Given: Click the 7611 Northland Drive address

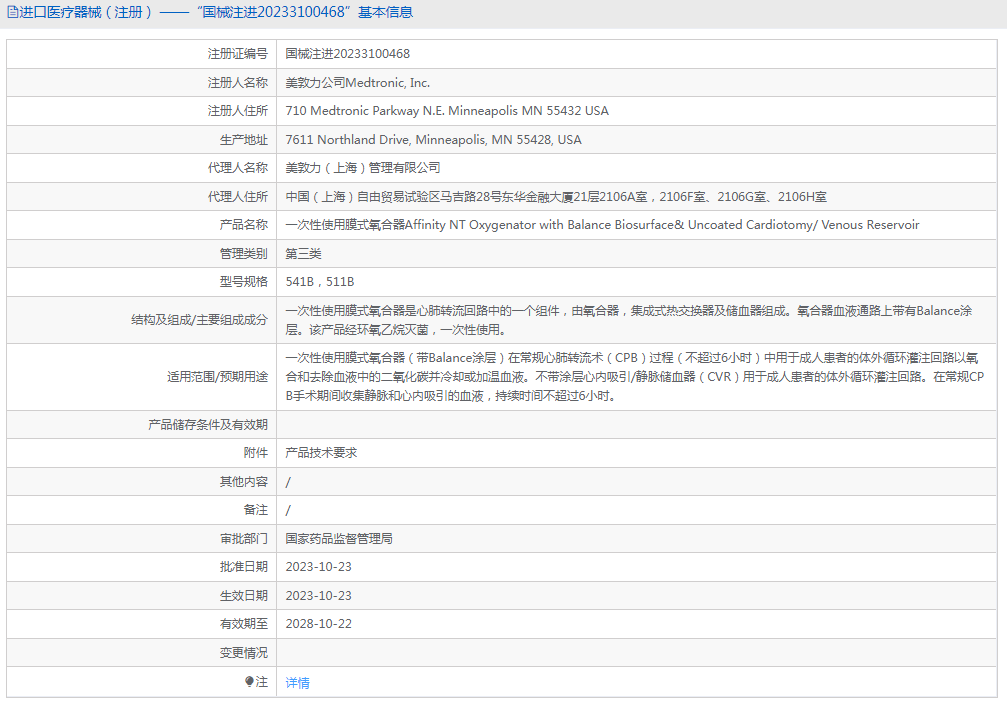Looking at the screenshot, I should point(433,139).
